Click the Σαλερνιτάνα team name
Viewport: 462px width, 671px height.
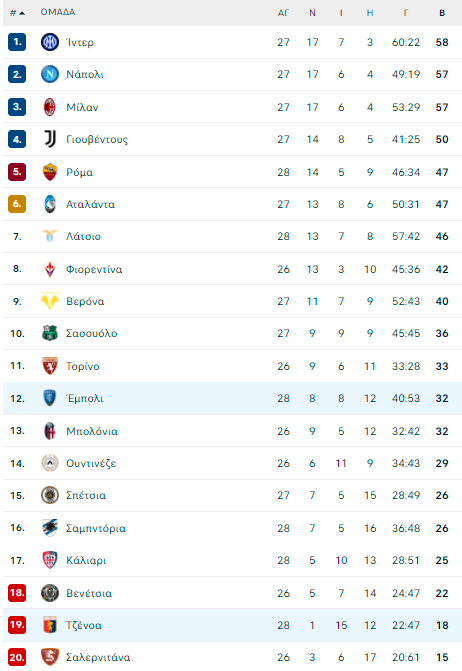[x=98, y=657]
